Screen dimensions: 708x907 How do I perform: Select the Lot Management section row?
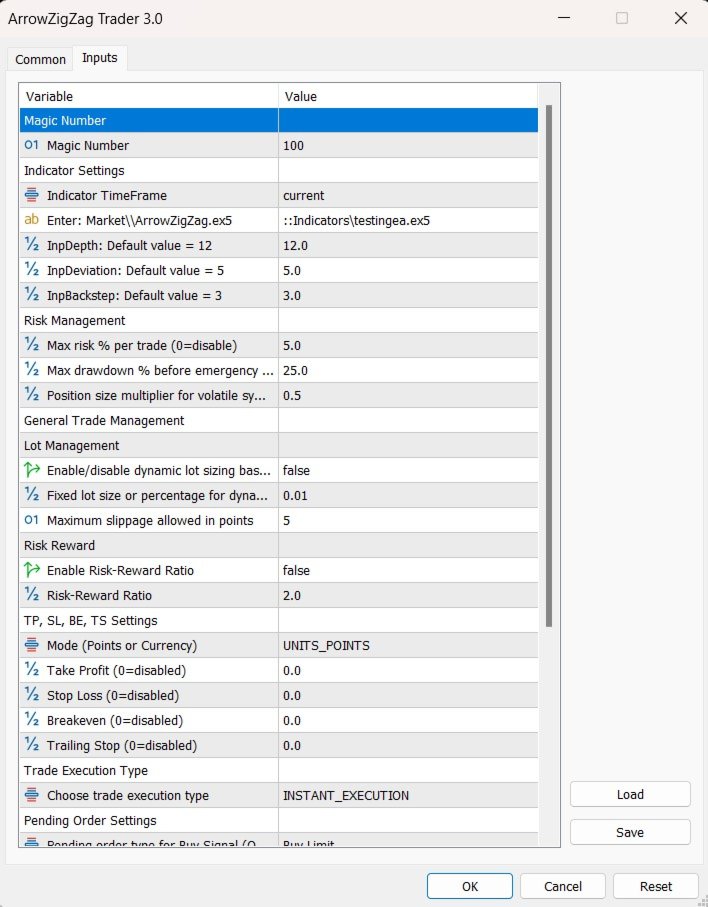pos(279,445)
